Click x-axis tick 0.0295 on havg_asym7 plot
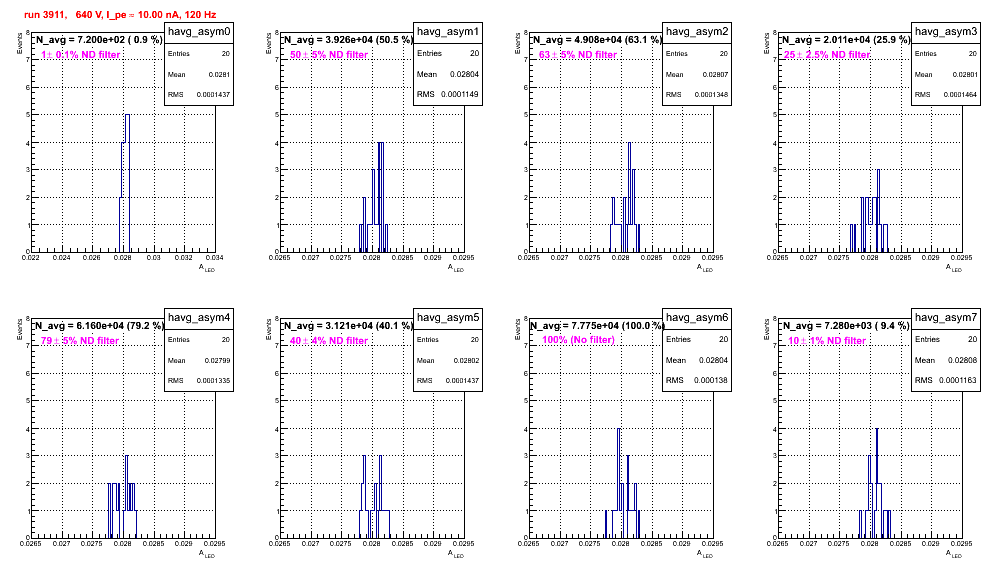This screenshot has width=996, height=572. click(962, 544)
